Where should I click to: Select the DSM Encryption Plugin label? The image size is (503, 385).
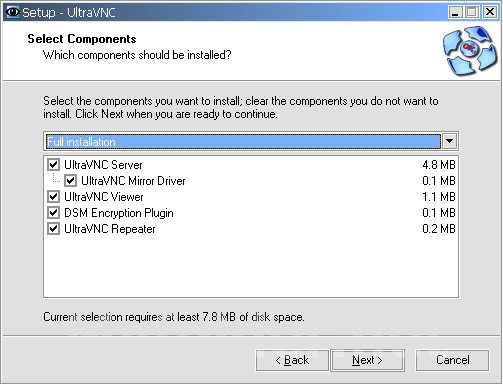119,213
